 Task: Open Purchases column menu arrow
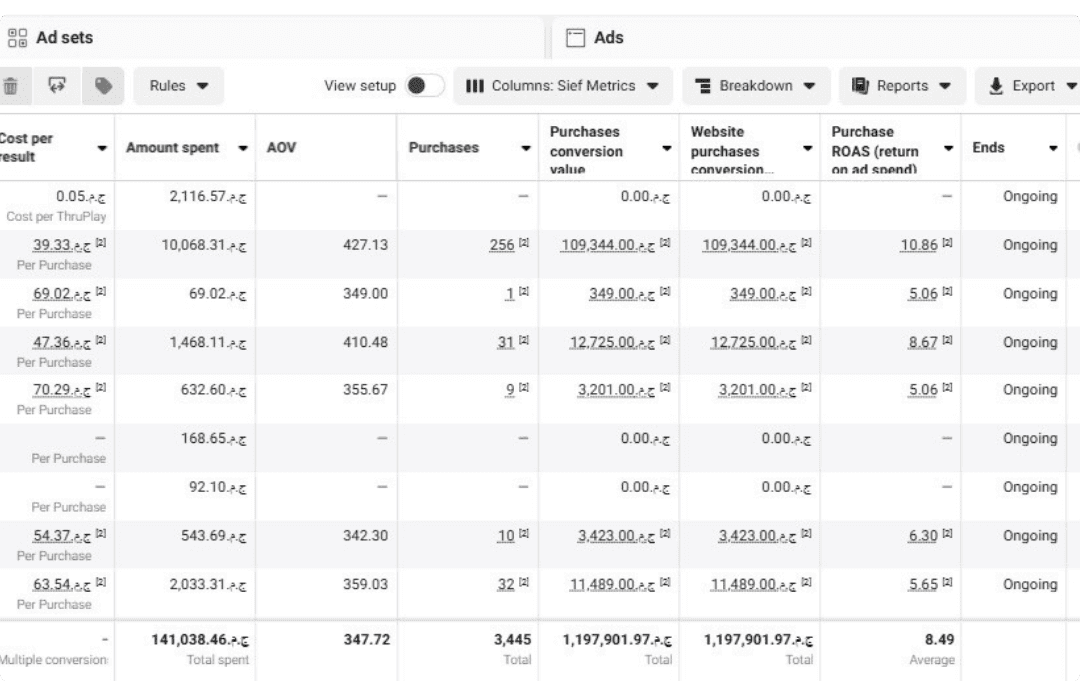526,148
